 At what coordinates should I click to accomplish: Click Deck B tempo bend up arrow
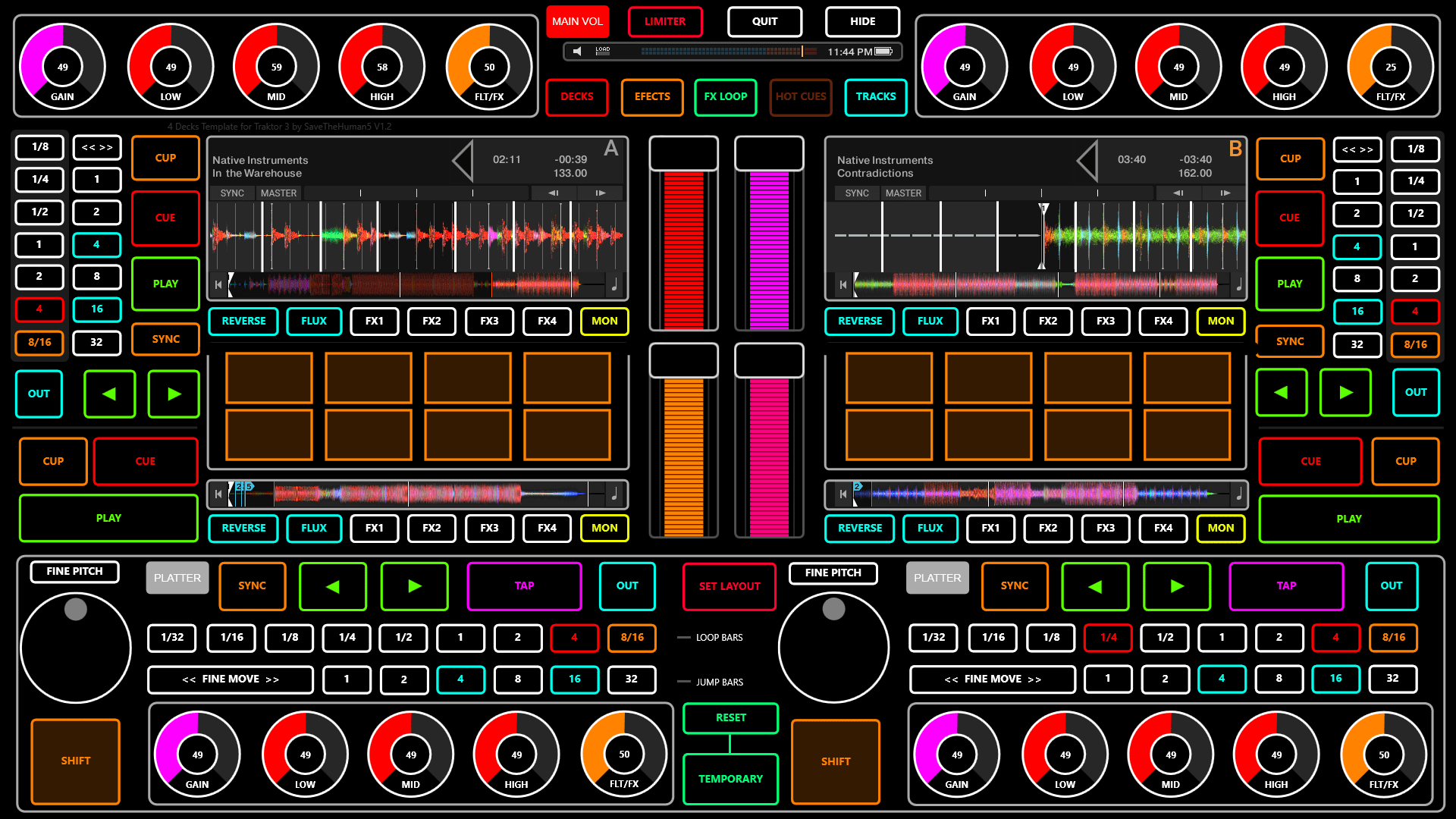pos(1225,193)
